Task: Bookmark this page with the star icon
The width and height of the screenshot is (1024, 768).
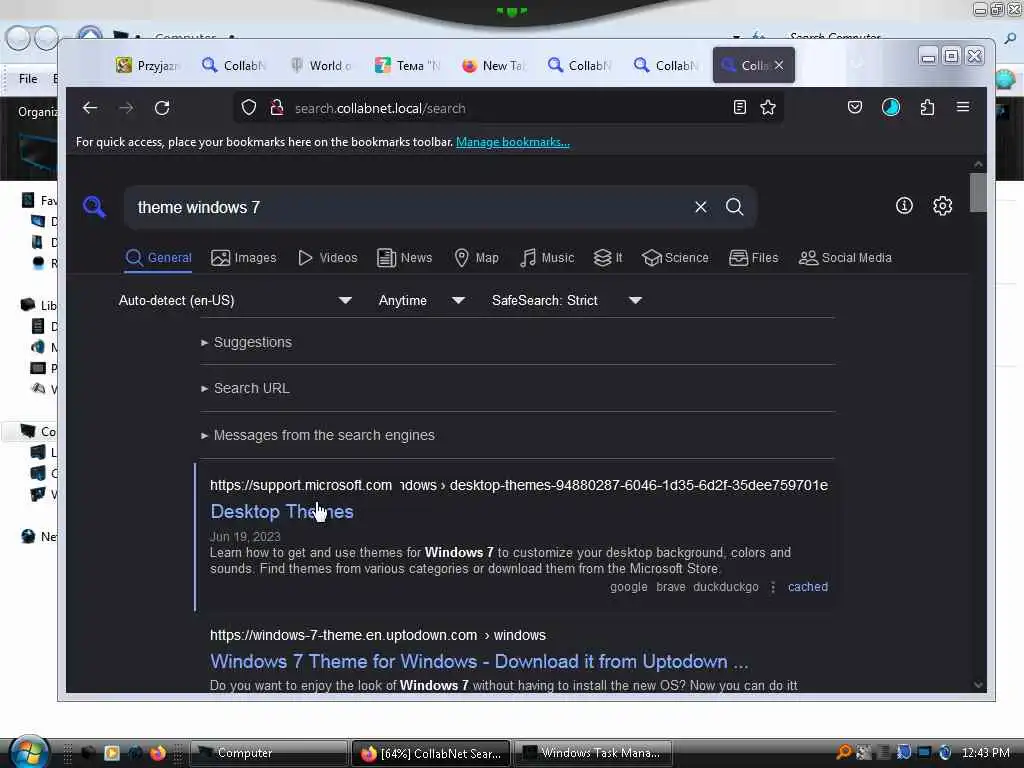Action: pyautogui.click(x=768, y=108)
